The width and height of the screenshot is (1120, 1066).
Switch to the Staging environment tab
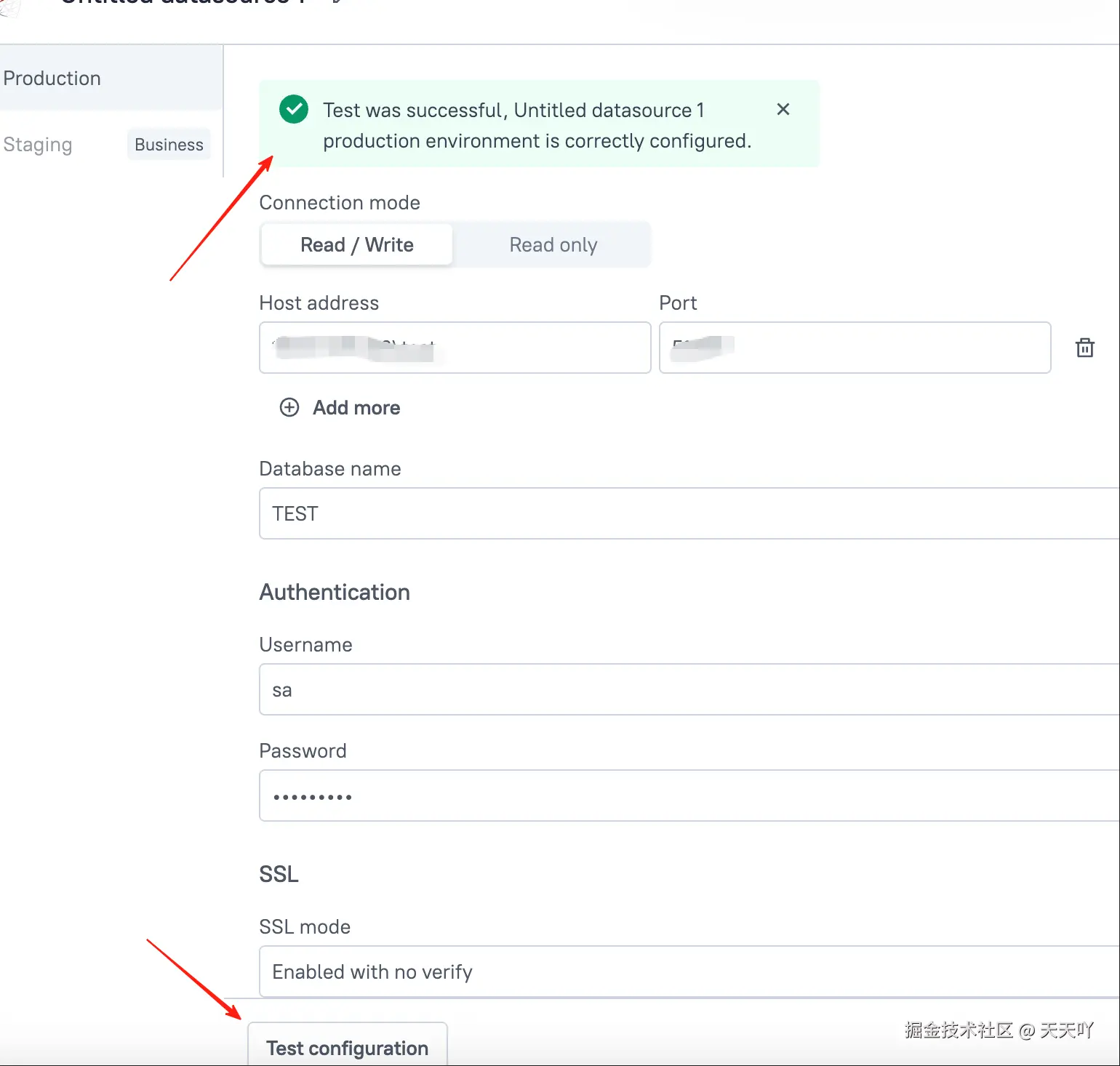[x=38, y=145]
